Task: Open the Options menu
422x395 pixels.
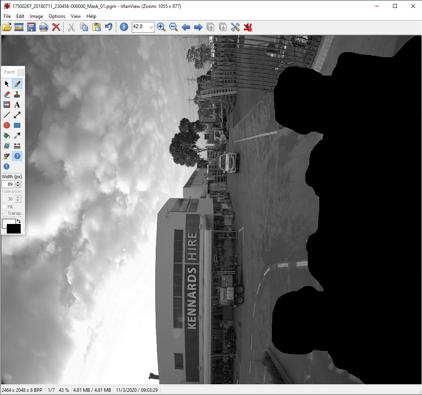Action: tap(57, 16)
